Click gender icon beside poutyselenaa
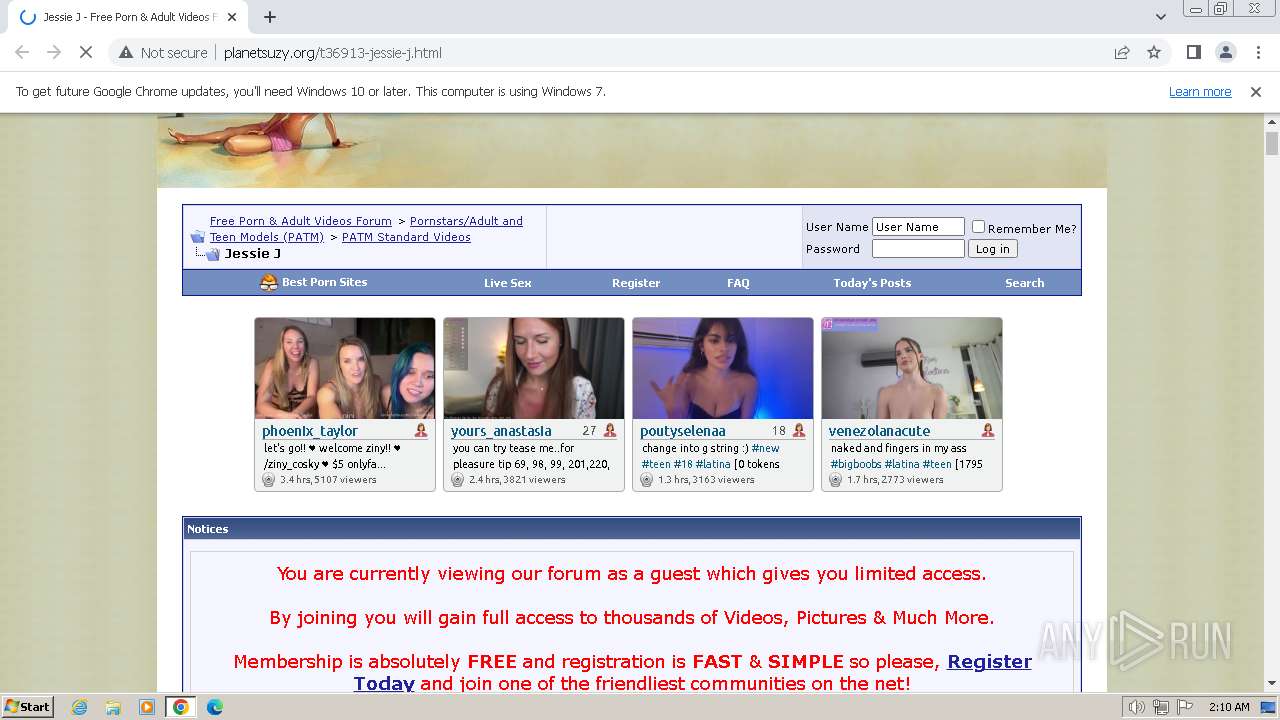 [799, 431]
